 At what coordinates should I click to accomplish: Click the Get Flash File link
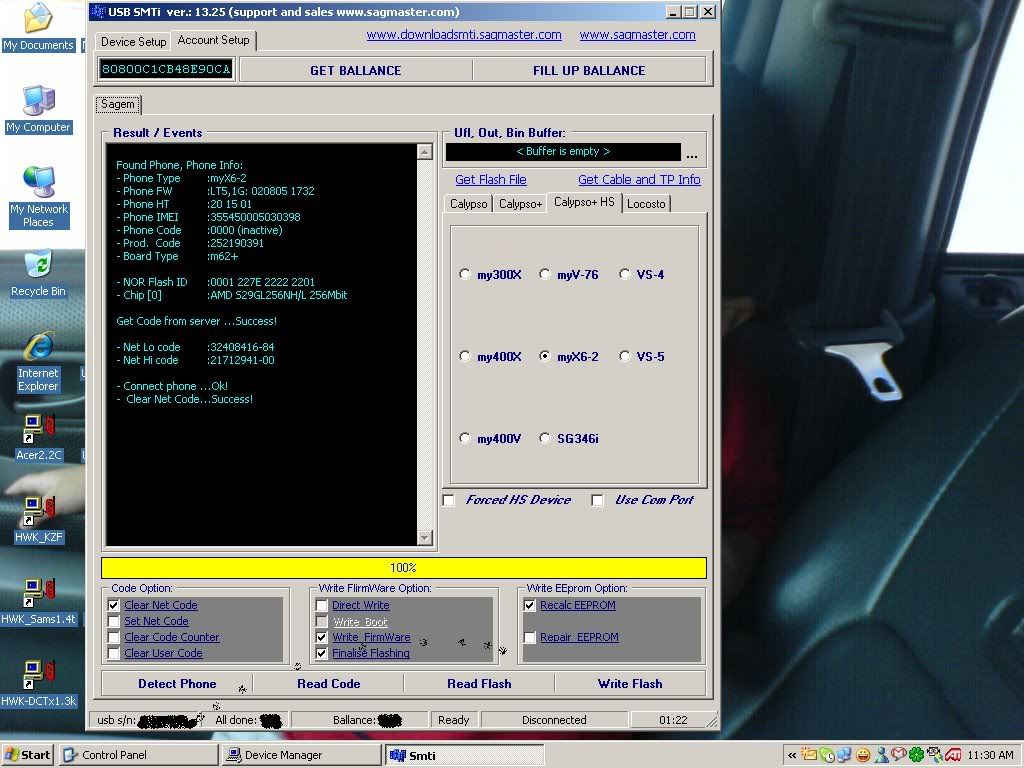490,180
